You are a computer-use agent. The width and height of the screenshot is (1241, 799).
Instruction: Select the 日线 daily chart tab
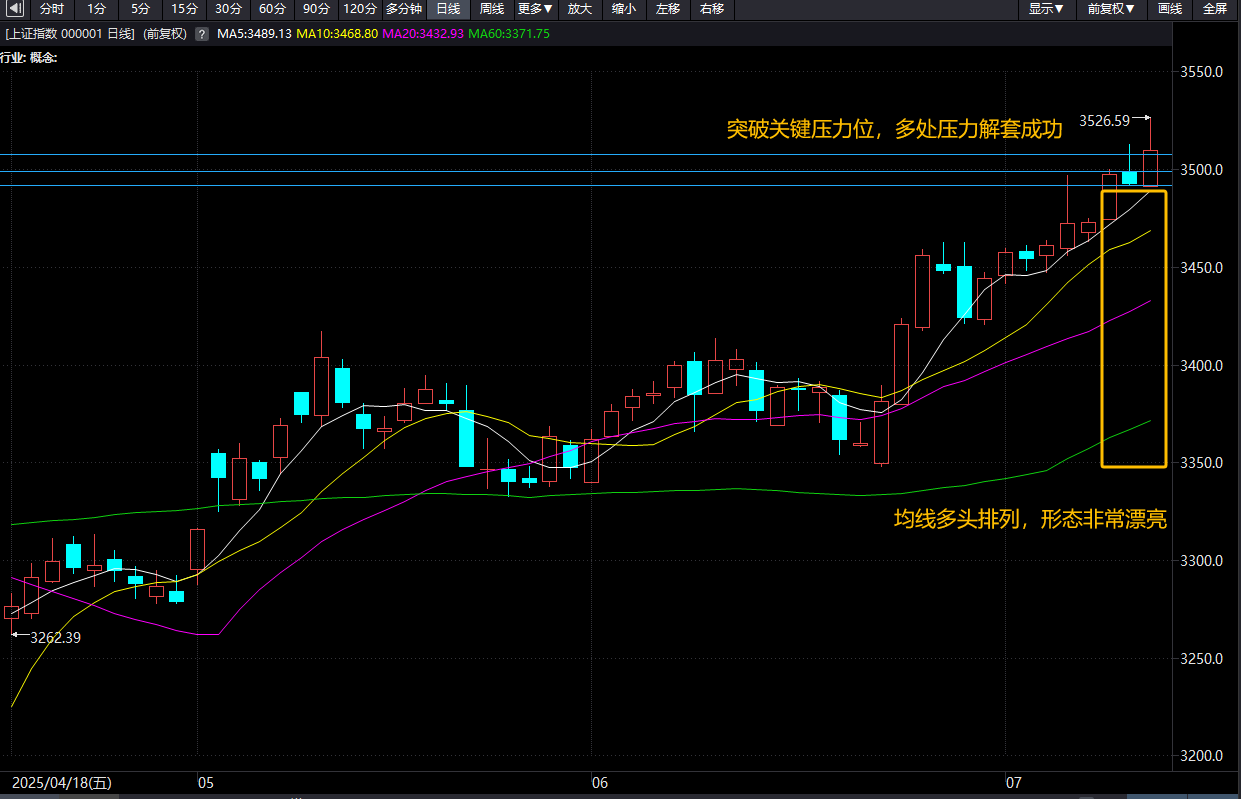tap(448, 9)
